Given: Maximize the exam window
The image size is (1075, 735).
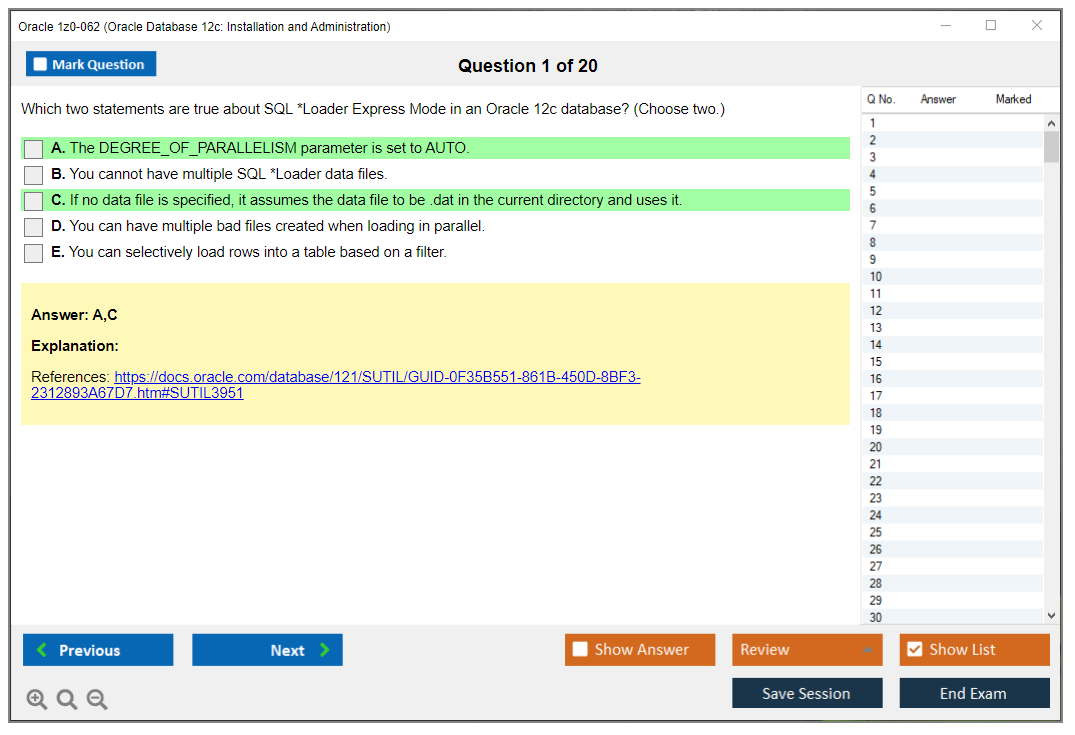Looking at the screenshot, I should tap(991, 26).
